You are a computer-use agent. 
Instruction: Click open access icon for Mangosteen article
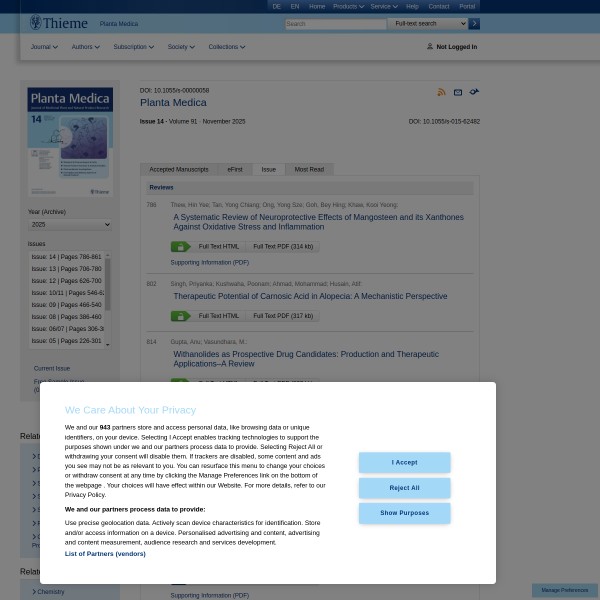point(180,246)
